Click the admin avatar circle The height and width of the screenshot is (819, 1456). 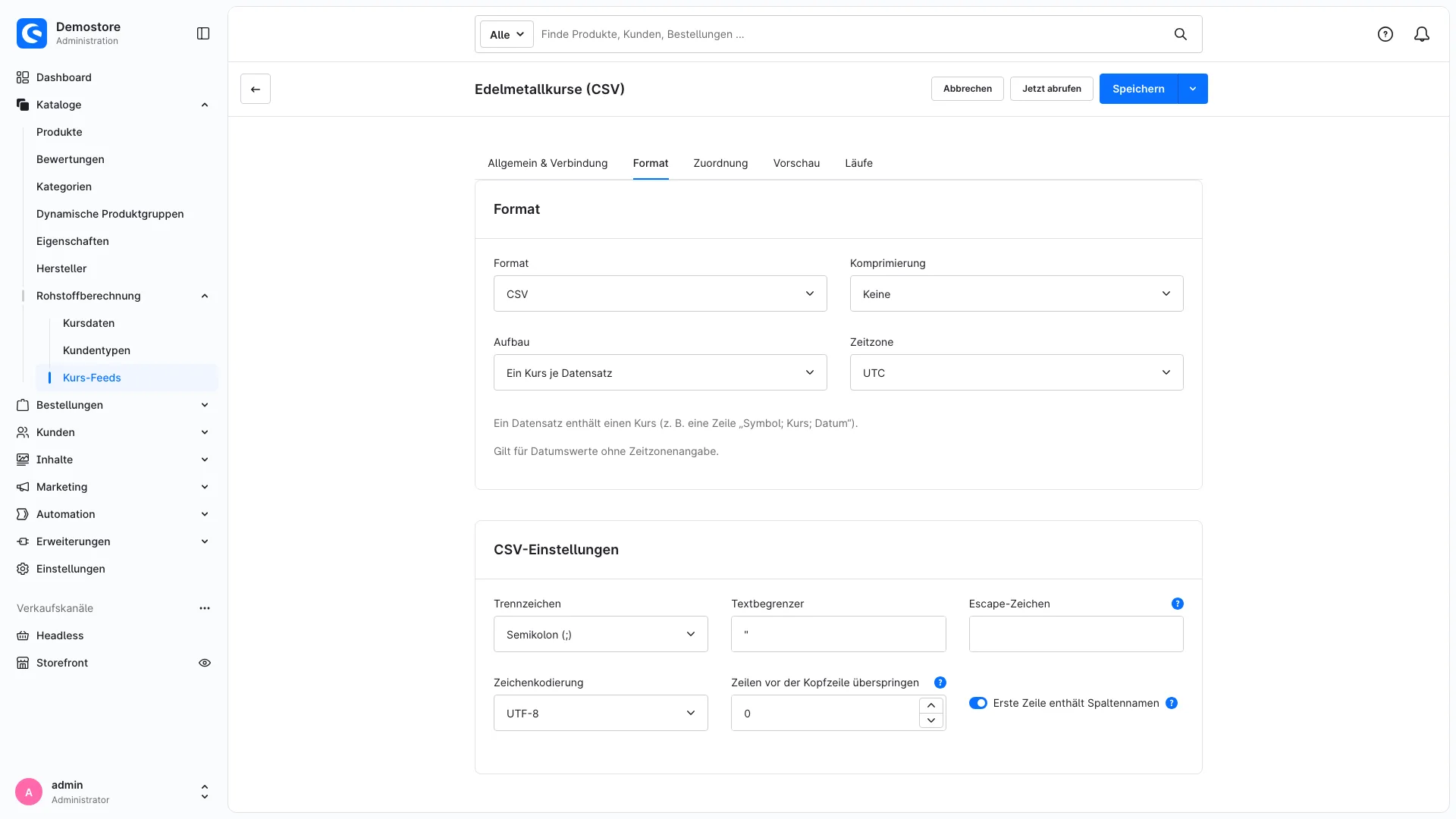pos(29,792)
